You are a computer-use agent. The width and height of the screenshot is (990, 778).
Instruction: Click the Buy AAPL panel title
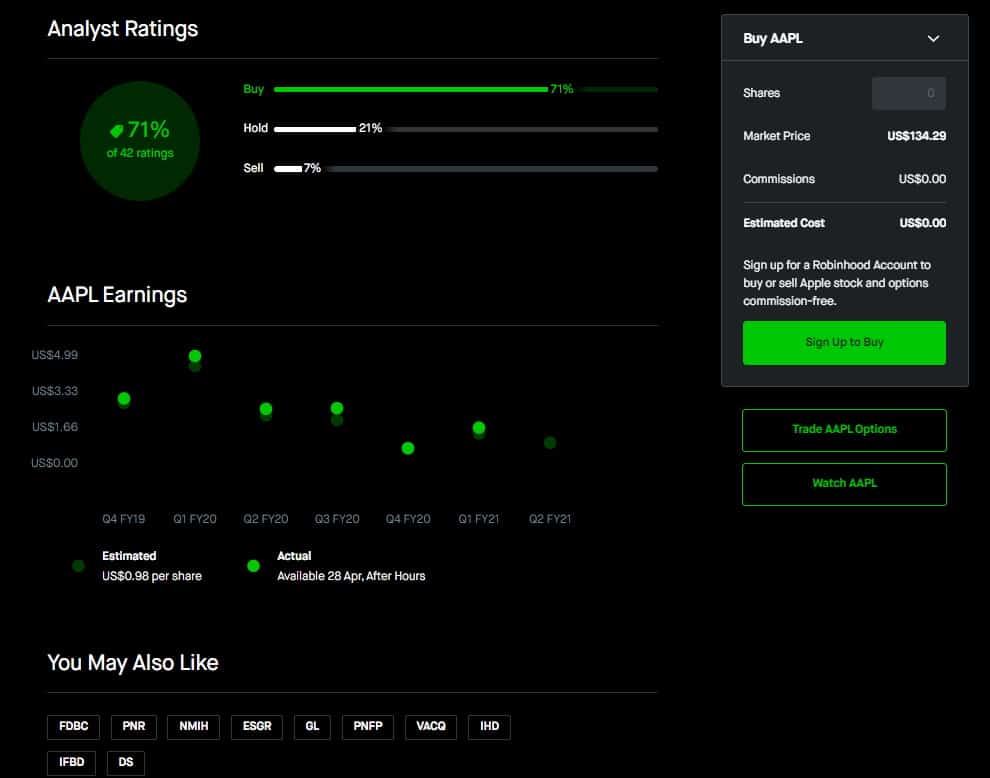coord(773,39)
